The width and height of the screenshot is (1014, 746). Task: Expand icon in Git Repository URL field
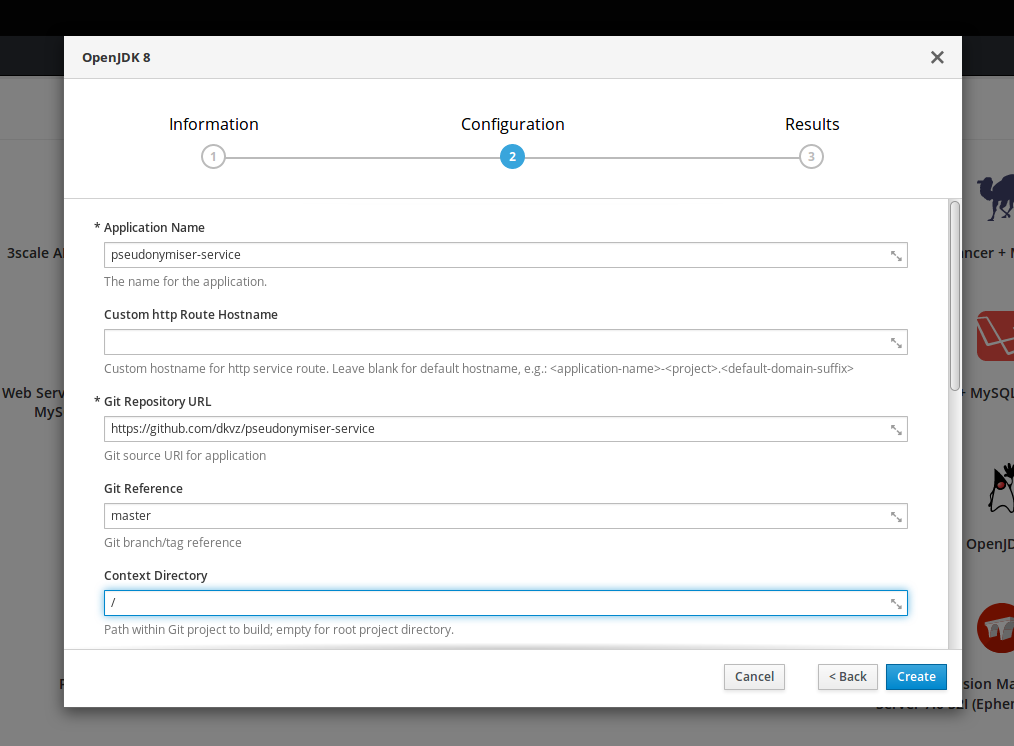pos(897,430)
